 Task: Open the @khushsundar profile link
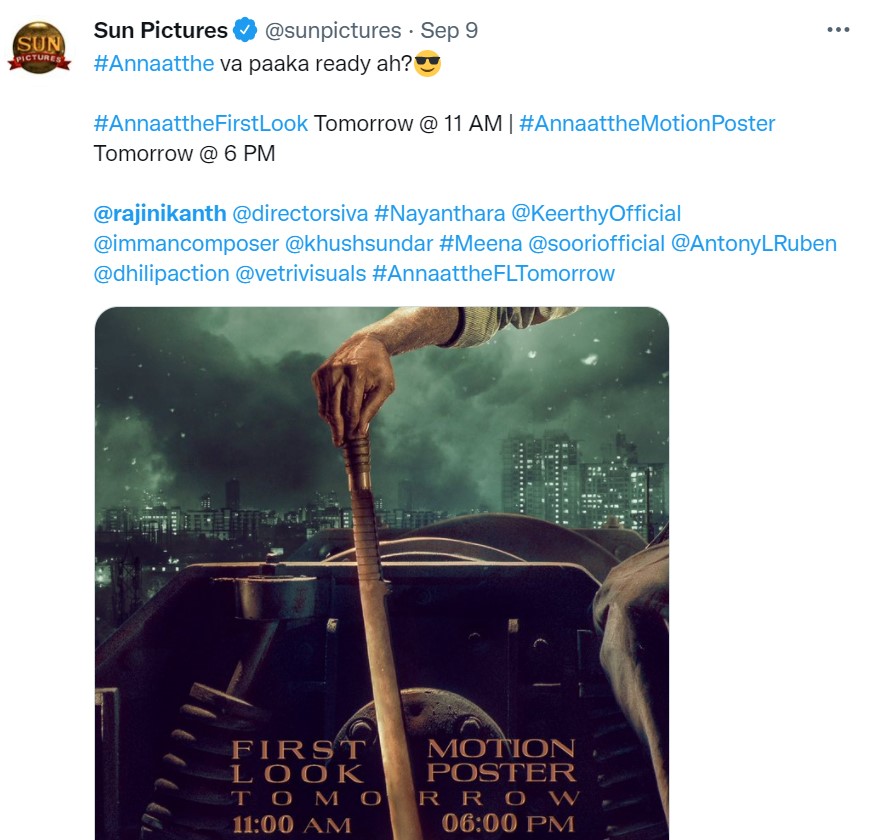(x=359, y=244)
